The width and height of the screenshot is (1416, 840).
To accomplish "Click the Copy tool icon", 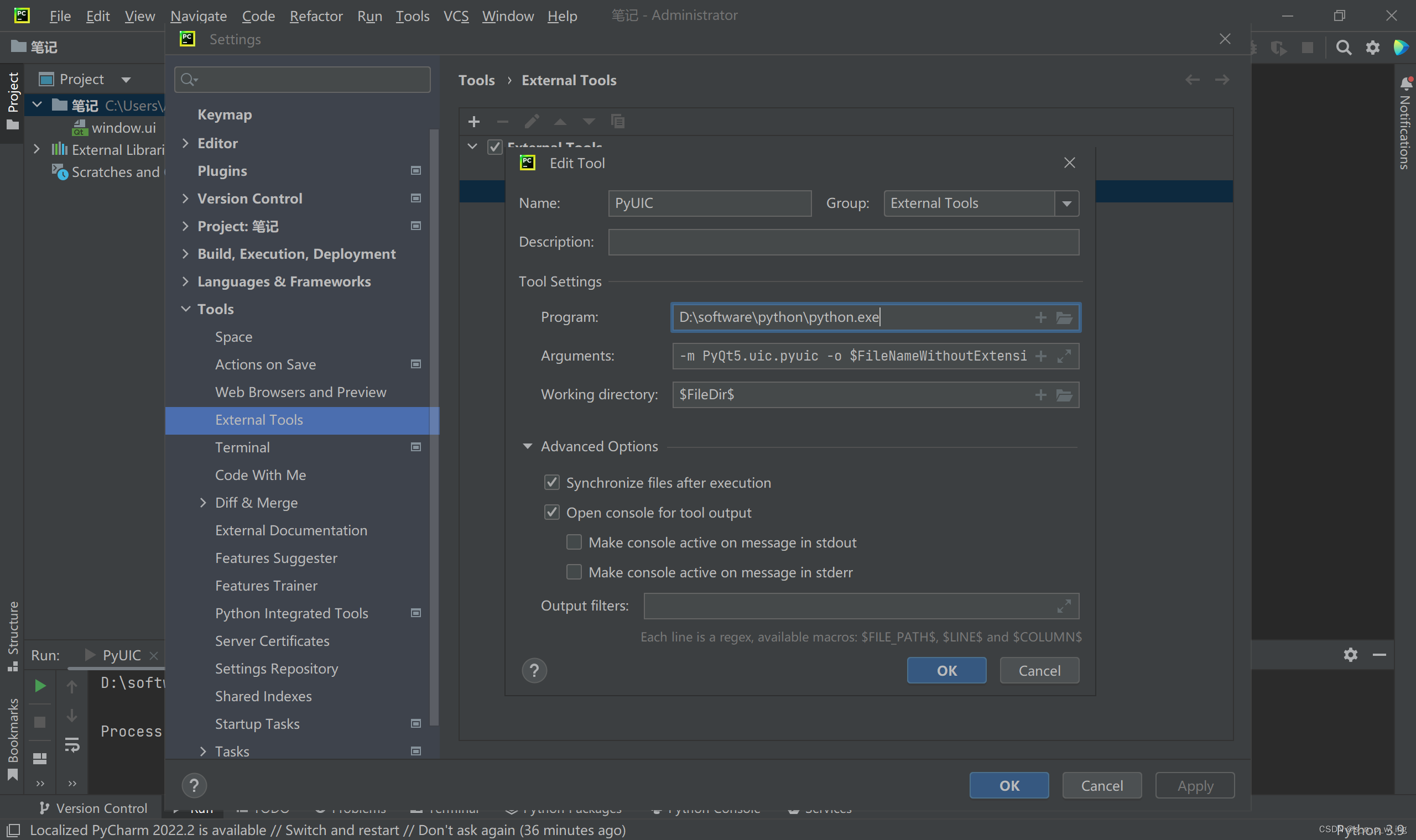I will [x=618, y=122].
